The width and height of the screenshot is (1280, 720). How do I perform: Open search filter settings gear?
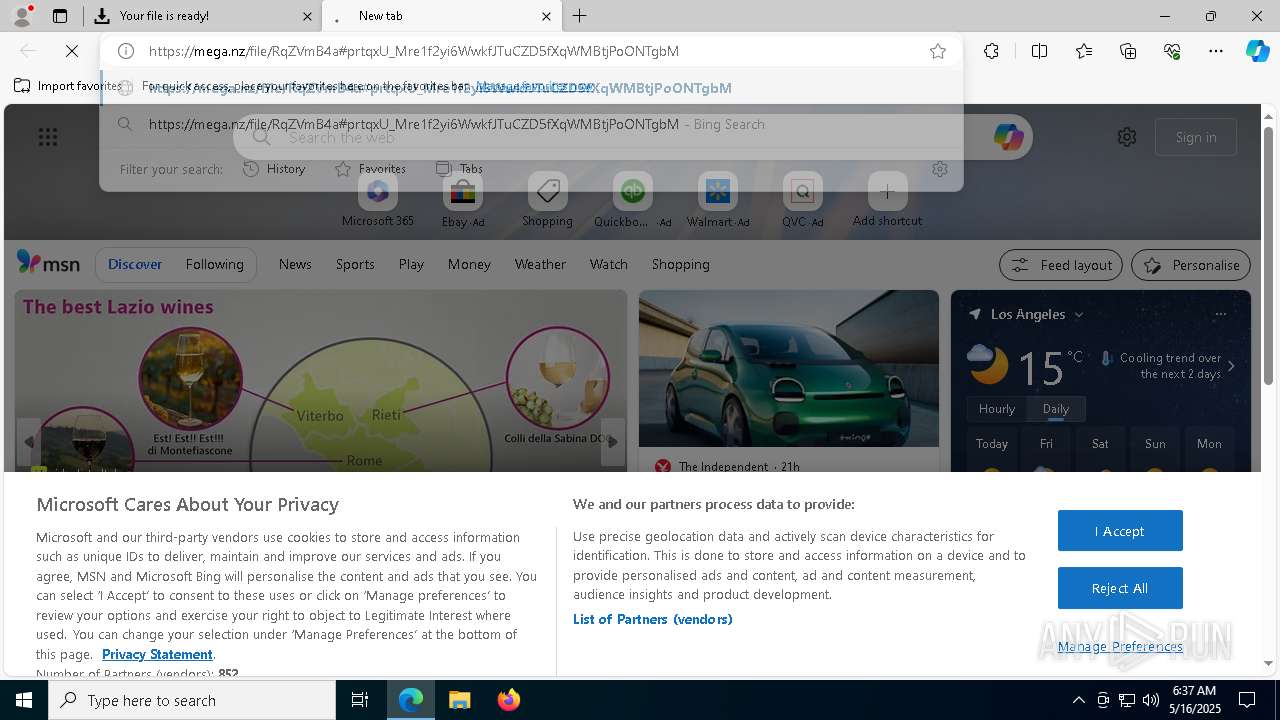coord(939,169)
